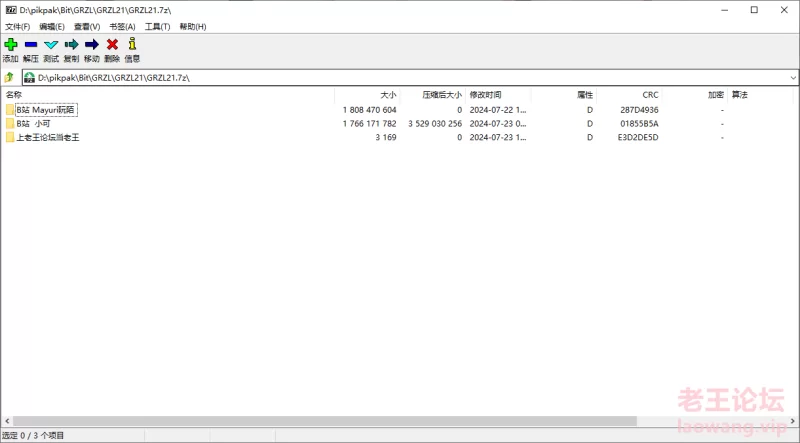The height and width of the screenshot is (443, 800).
Task: Click CRC value 287D4936
Action: pyautogui.click(x=639, y=110)
